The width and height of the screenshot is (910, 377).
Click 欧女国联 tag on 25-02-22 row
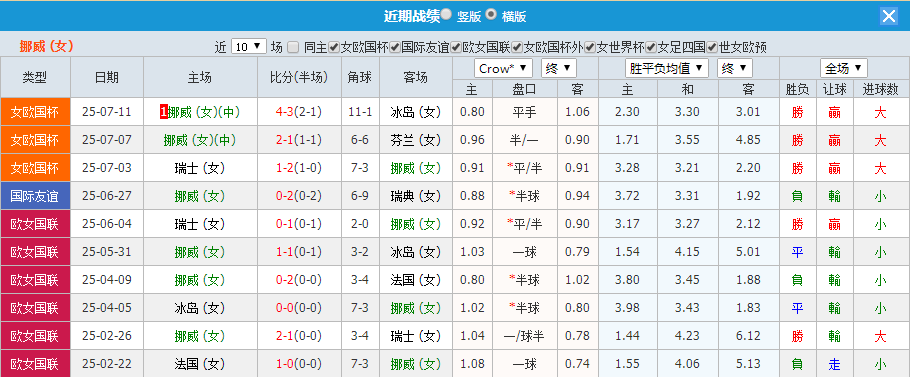pos(35,364)
